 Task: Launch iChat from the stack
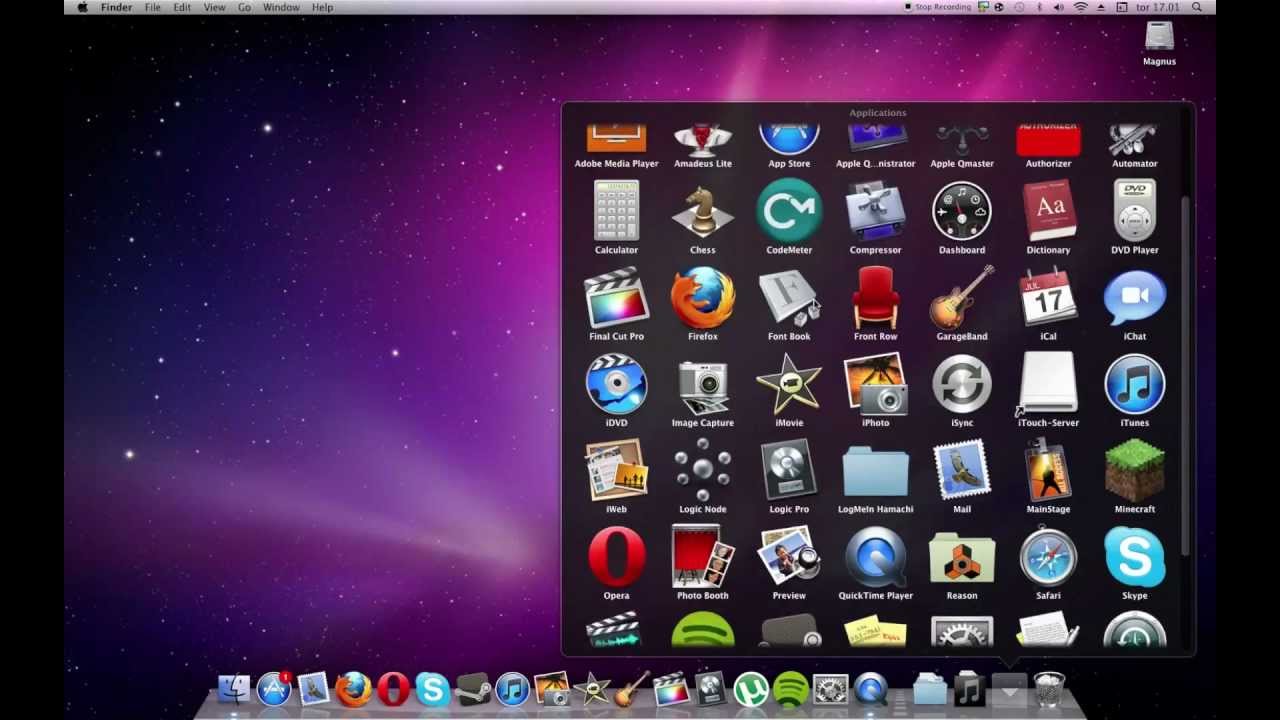(1134, 298)
